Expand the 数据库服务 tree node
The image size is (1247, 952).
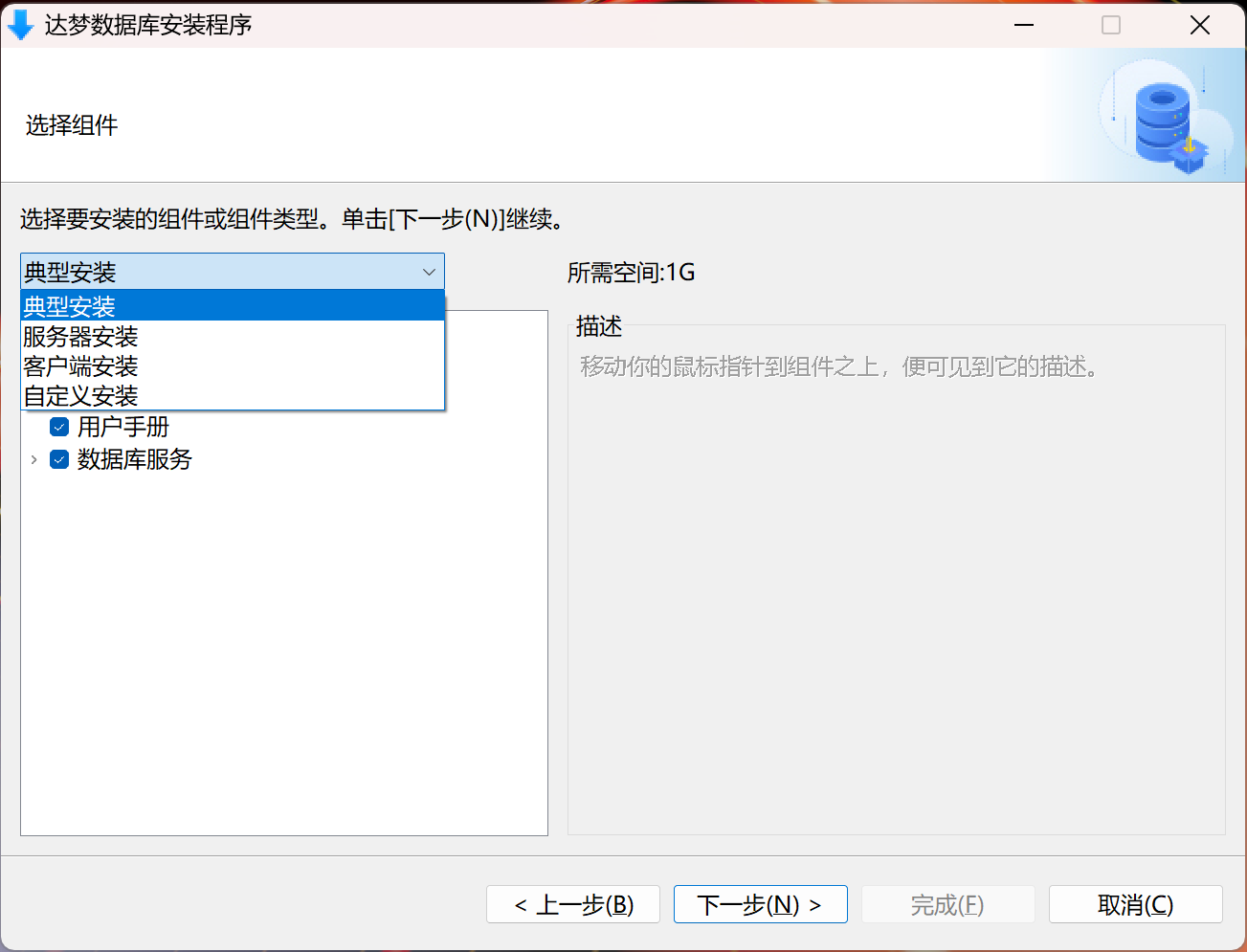(33, 459)
